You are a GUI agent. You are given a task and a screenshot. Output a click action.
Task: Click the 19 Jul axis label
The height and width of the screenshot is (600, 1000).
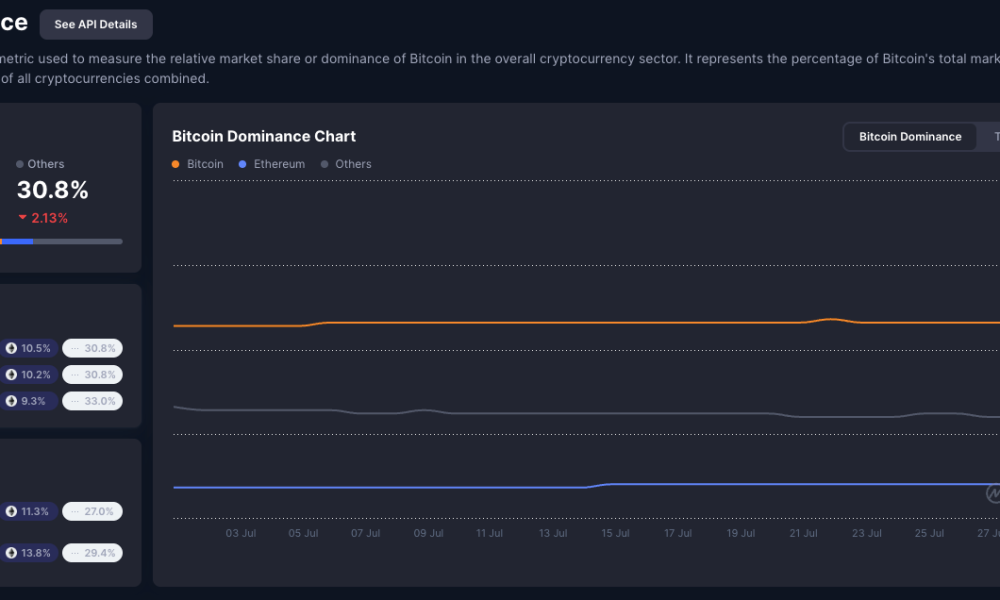740,533
